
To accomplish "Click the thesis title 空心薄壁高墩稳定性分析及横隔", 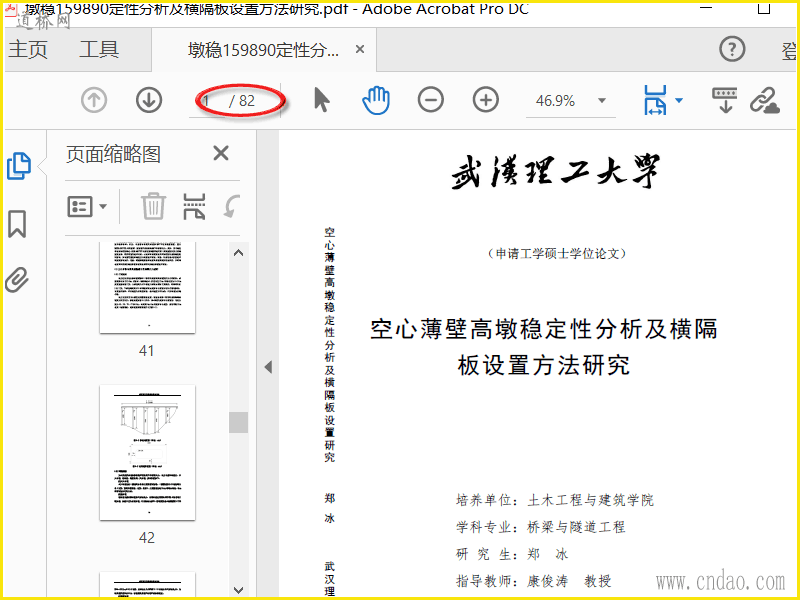I will [544, 329].
